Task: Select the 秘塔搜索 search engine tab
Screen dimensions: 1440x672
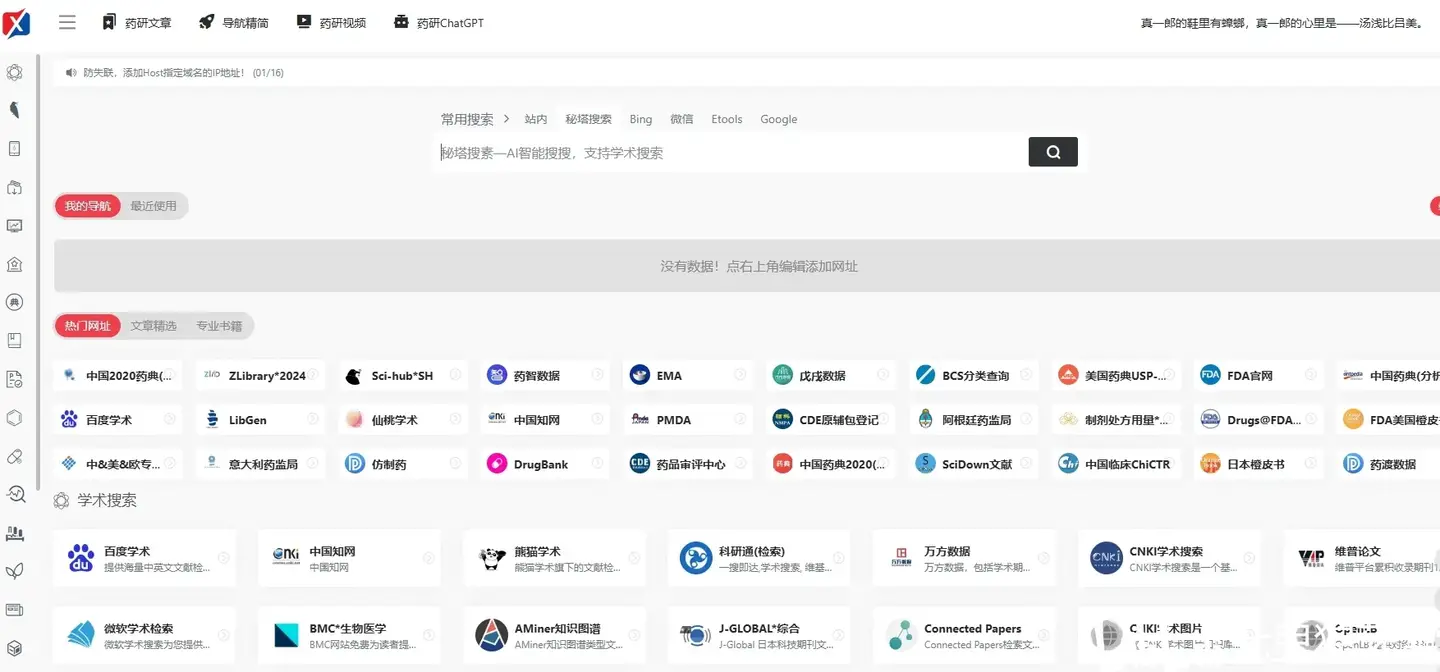Action: pyautogui.click(x=588, y=119)
